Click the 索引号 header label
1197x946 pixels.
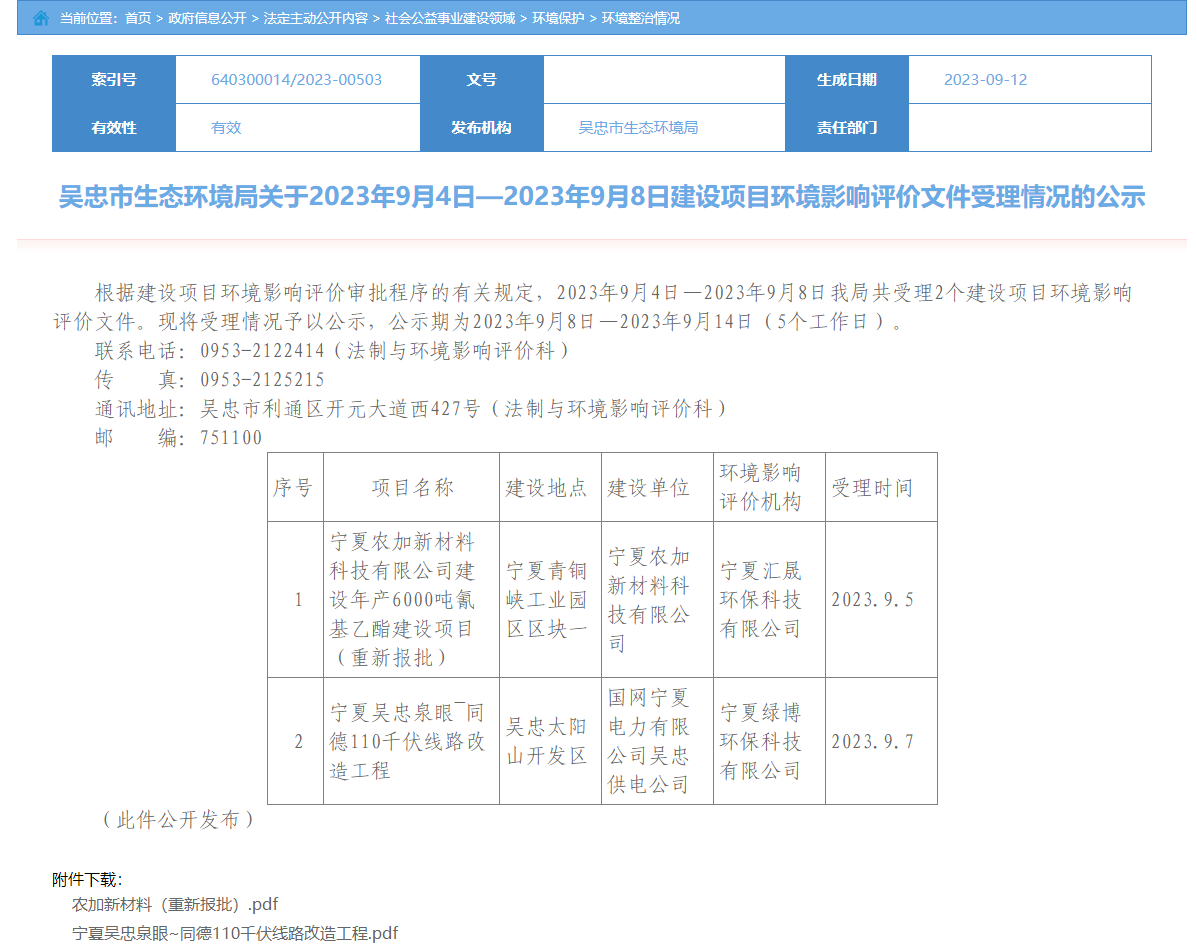point(114,80)
